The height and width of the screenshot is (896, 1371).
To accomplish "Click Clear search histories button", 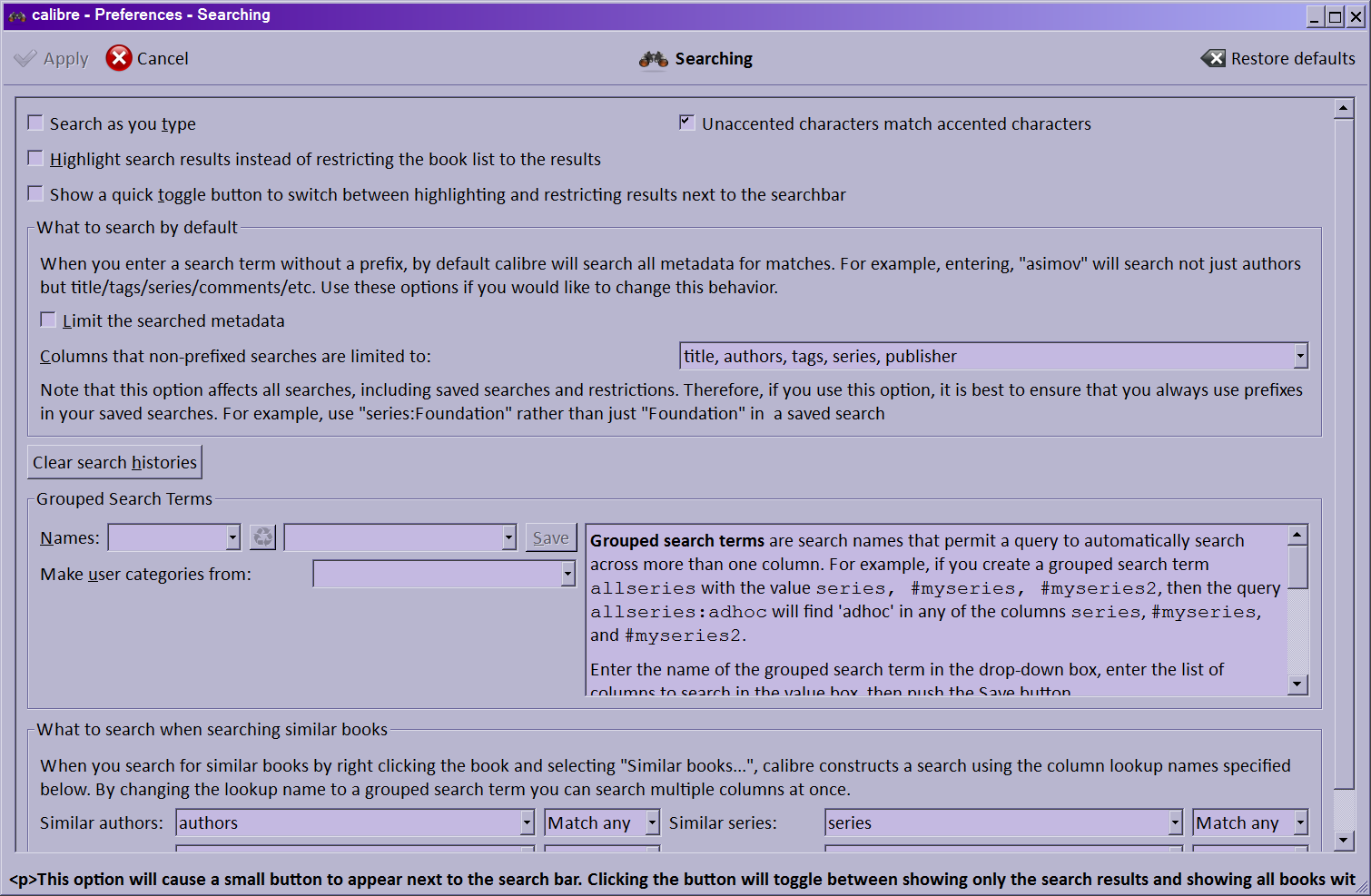I will tap(114, 462).
